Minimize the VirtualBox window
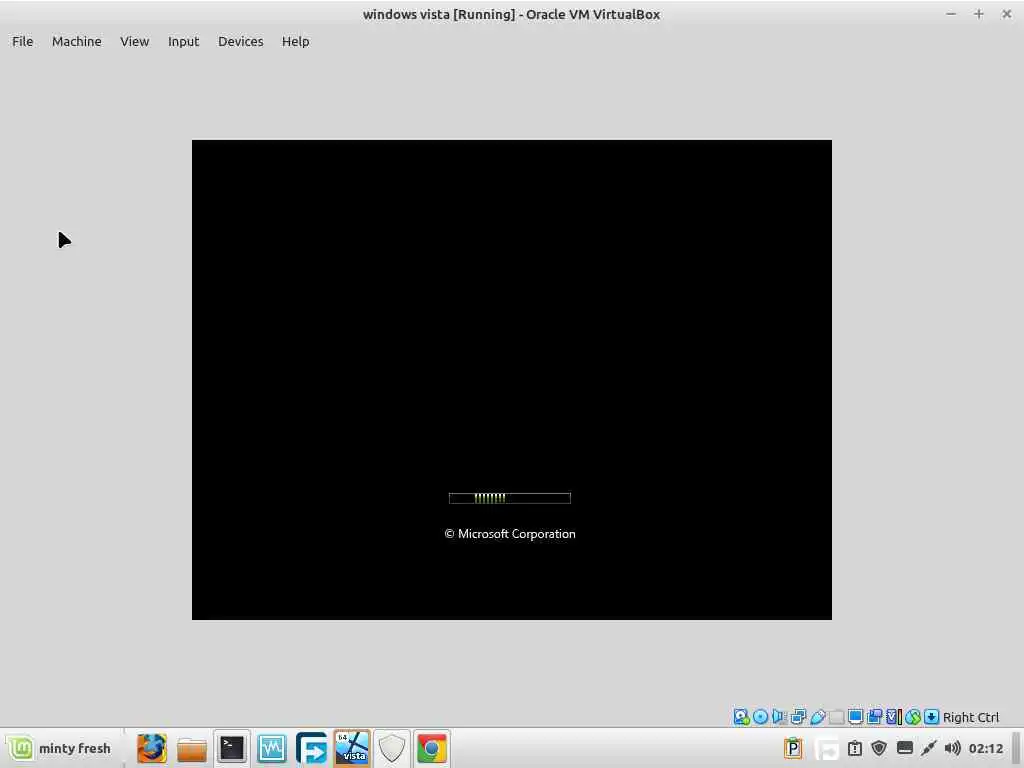This screenshot has height=768, width=1024. click(951, 14)
